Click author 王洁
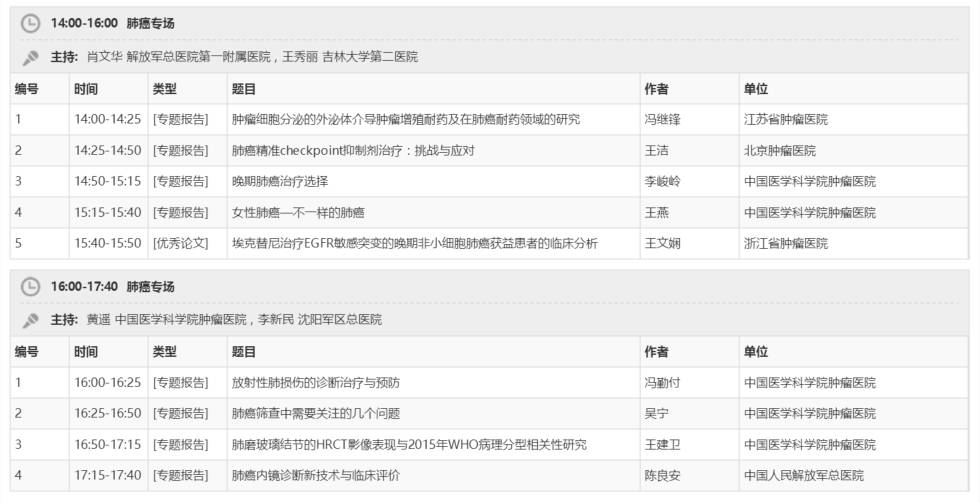Screen dimensions: 980x503 [x=656, y=151]
